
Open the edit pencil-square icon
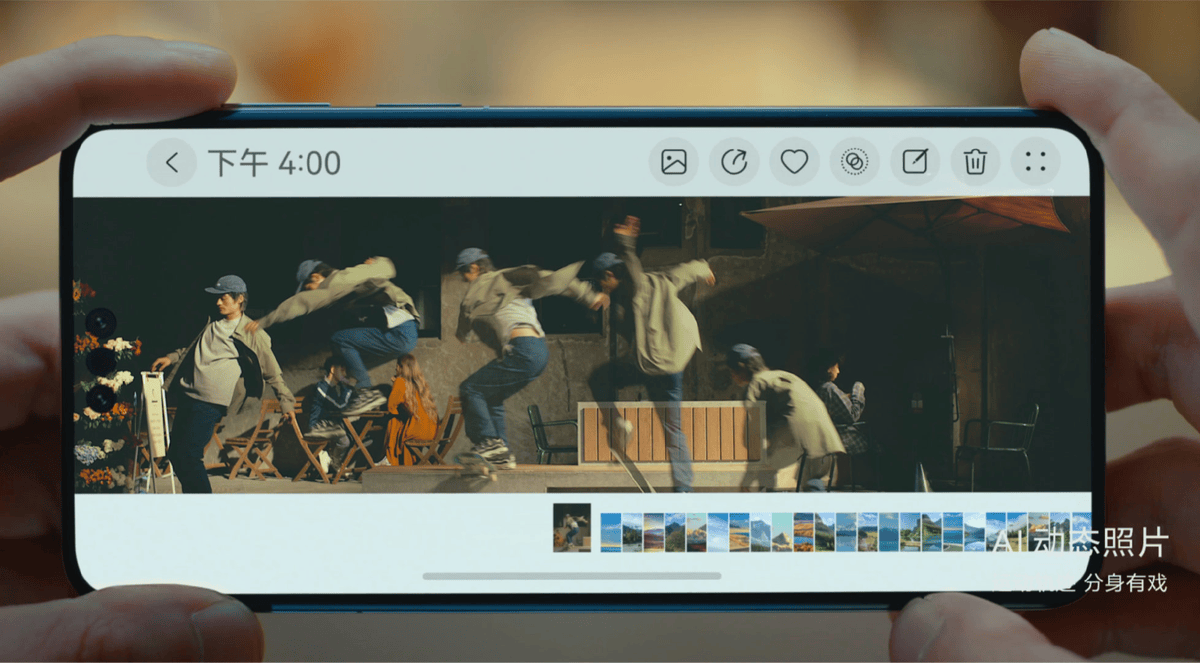tap(915, 162)
